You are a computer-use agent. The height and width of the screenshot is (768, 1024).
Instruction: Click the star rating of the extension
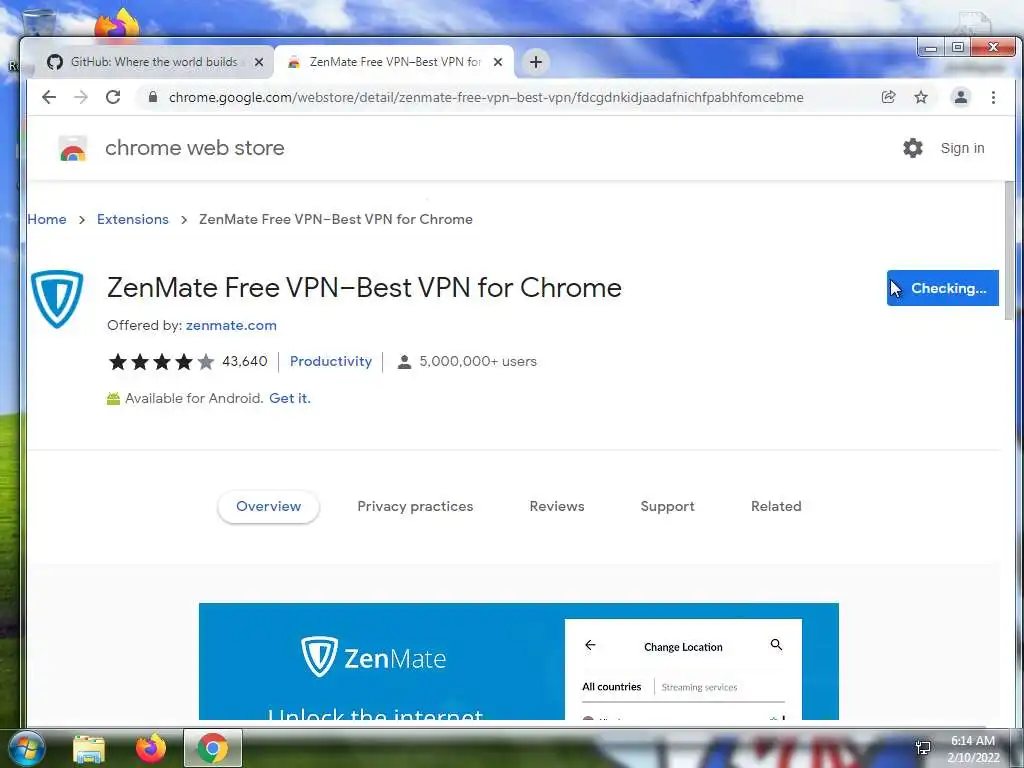tap(161, 361)
